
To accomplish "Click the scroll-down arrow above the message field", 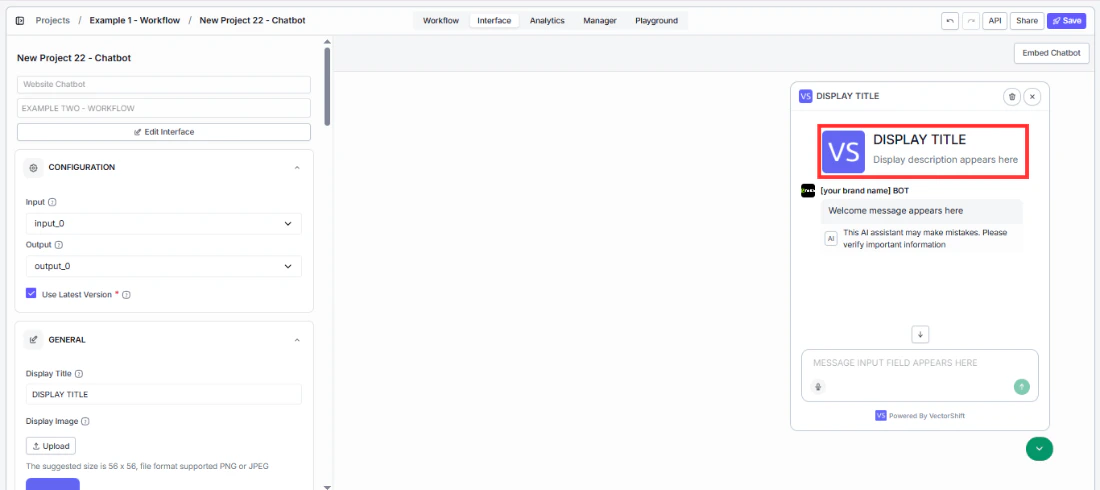I will pyautogui.click(x=920, y=334).
